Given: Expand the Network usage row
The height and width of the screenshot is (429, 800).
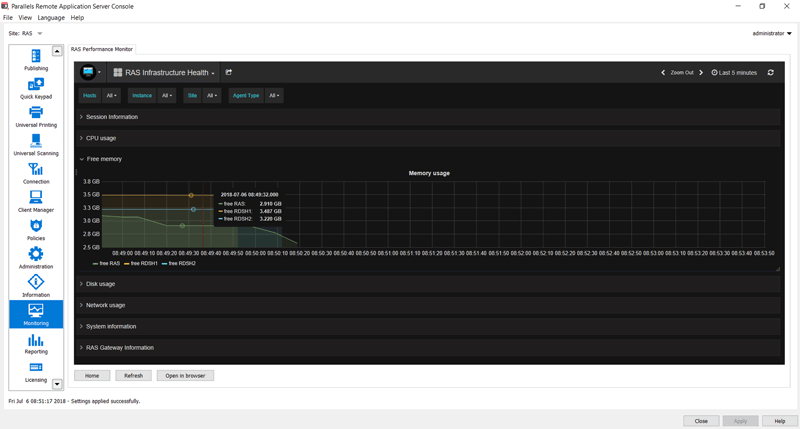Looking at the screenshot, I should click(428, 305).
